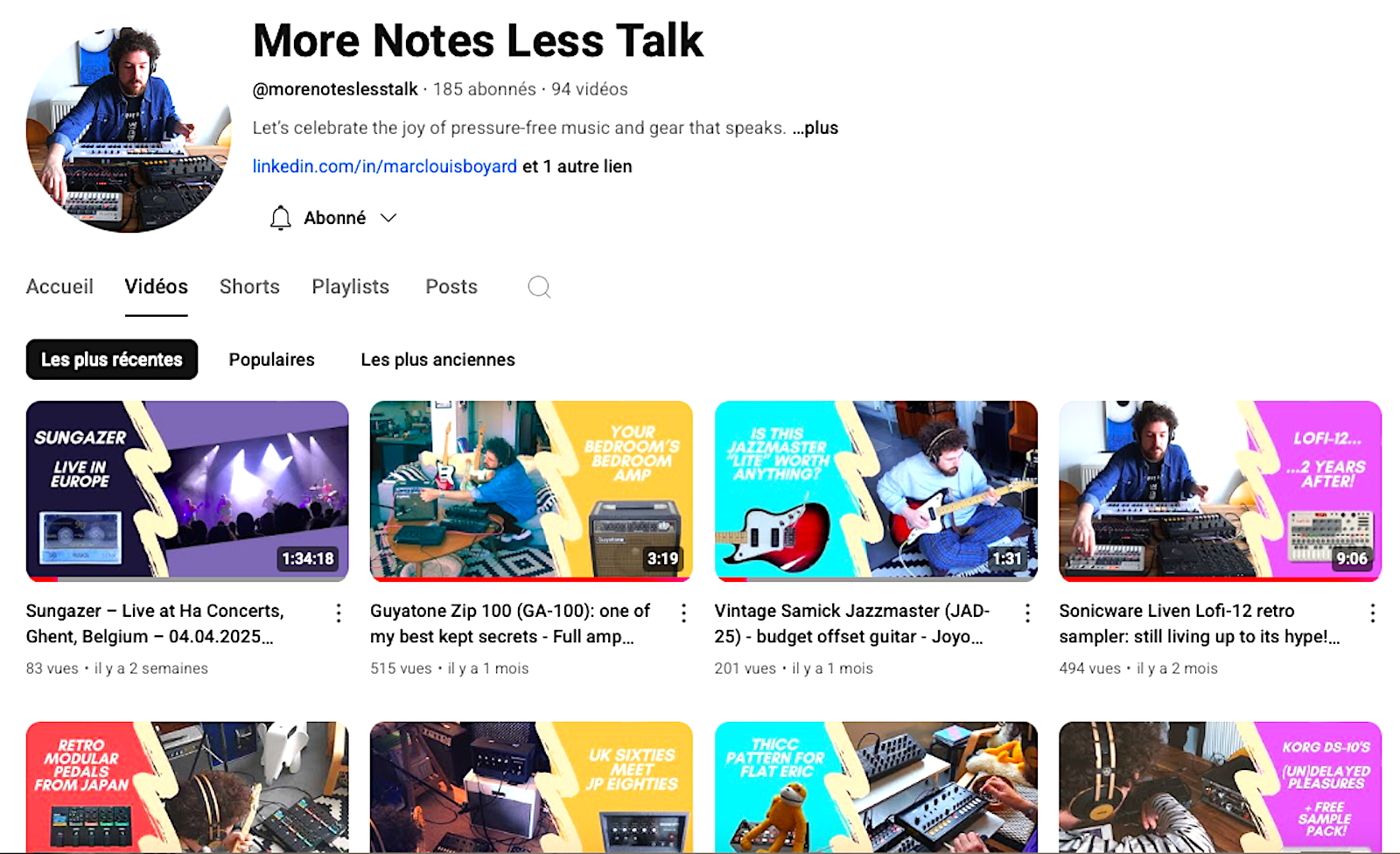Select the Les plus anciennes filter
Image resolution: width=1400 pixels, height=854 pixels.
pos(437,360)
